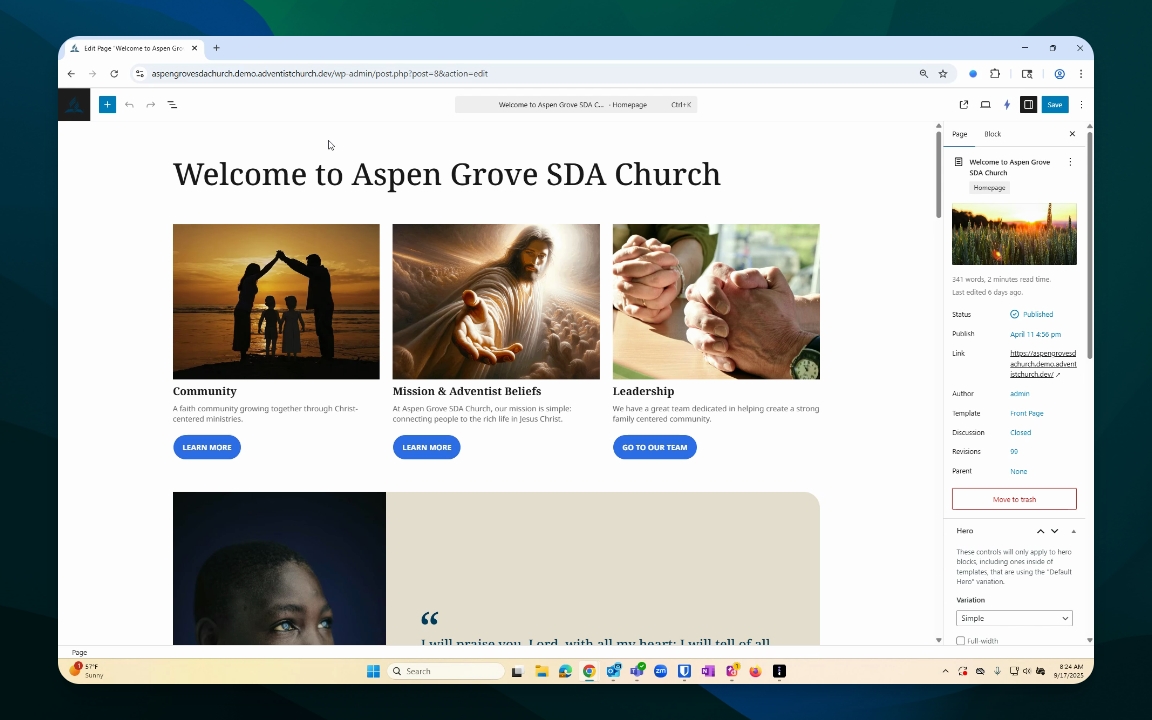Image resolution: width=1152 pixels, height=720 pixels.
Task: Move Hero panel down with chevron
Action: pyautogui.click(x=1054, y=531)
